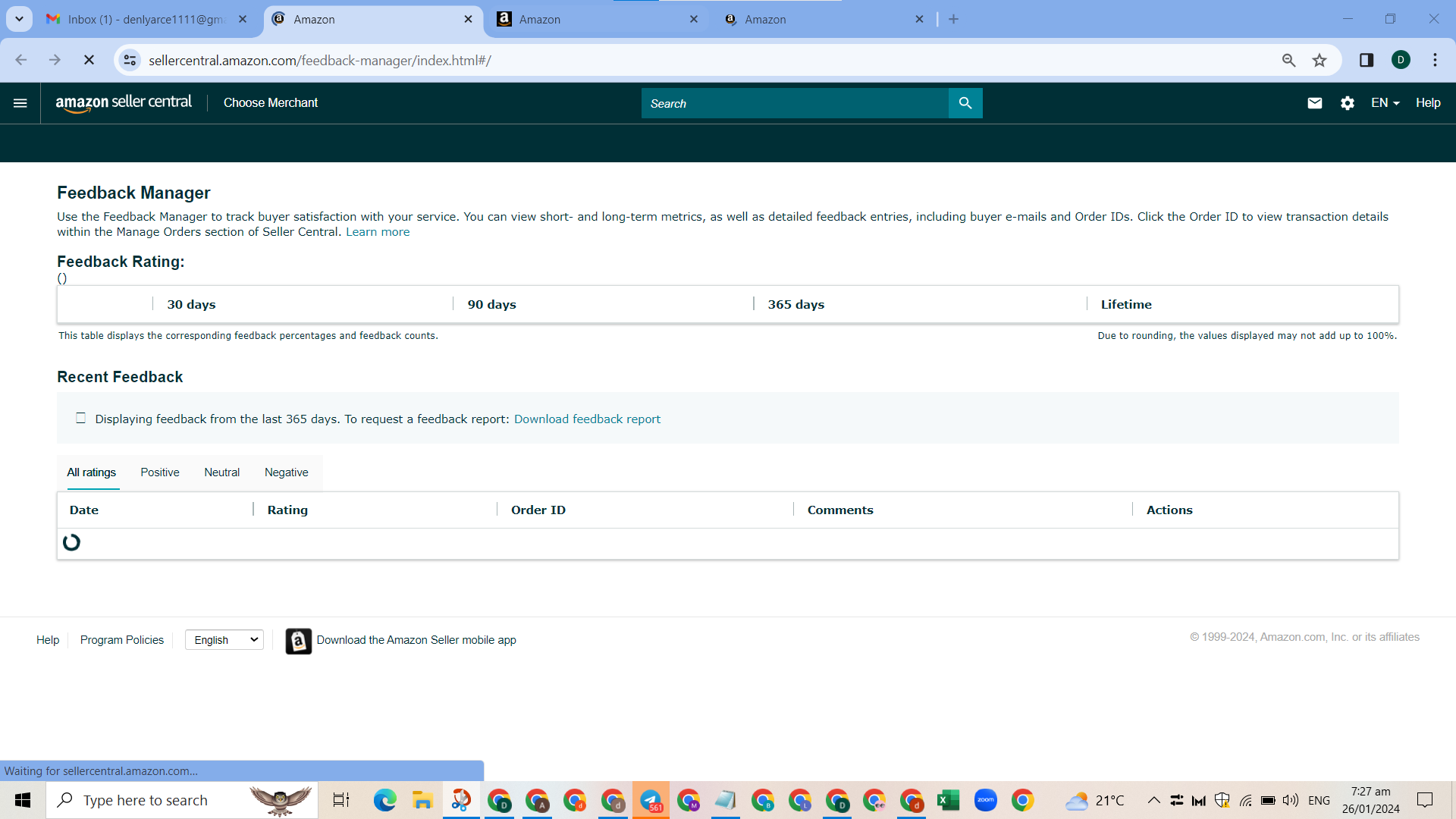Expand the English language selector
This screenshot has width=1456, height=819.
[x=224, y=640]
